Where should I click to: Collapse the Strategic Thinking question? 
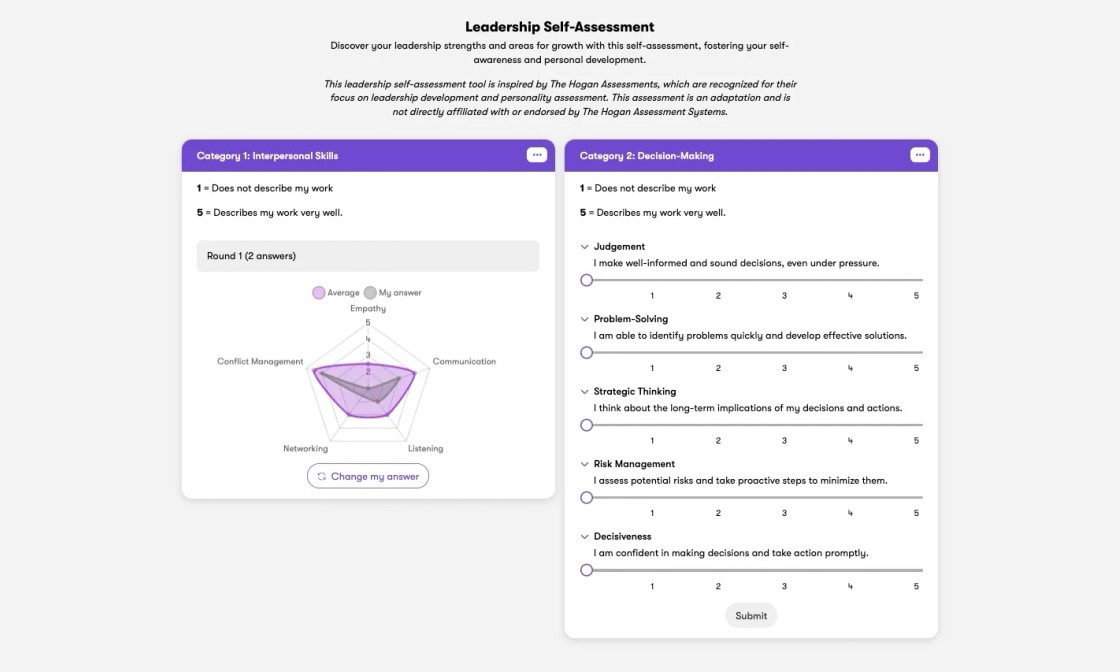[584, 391]
